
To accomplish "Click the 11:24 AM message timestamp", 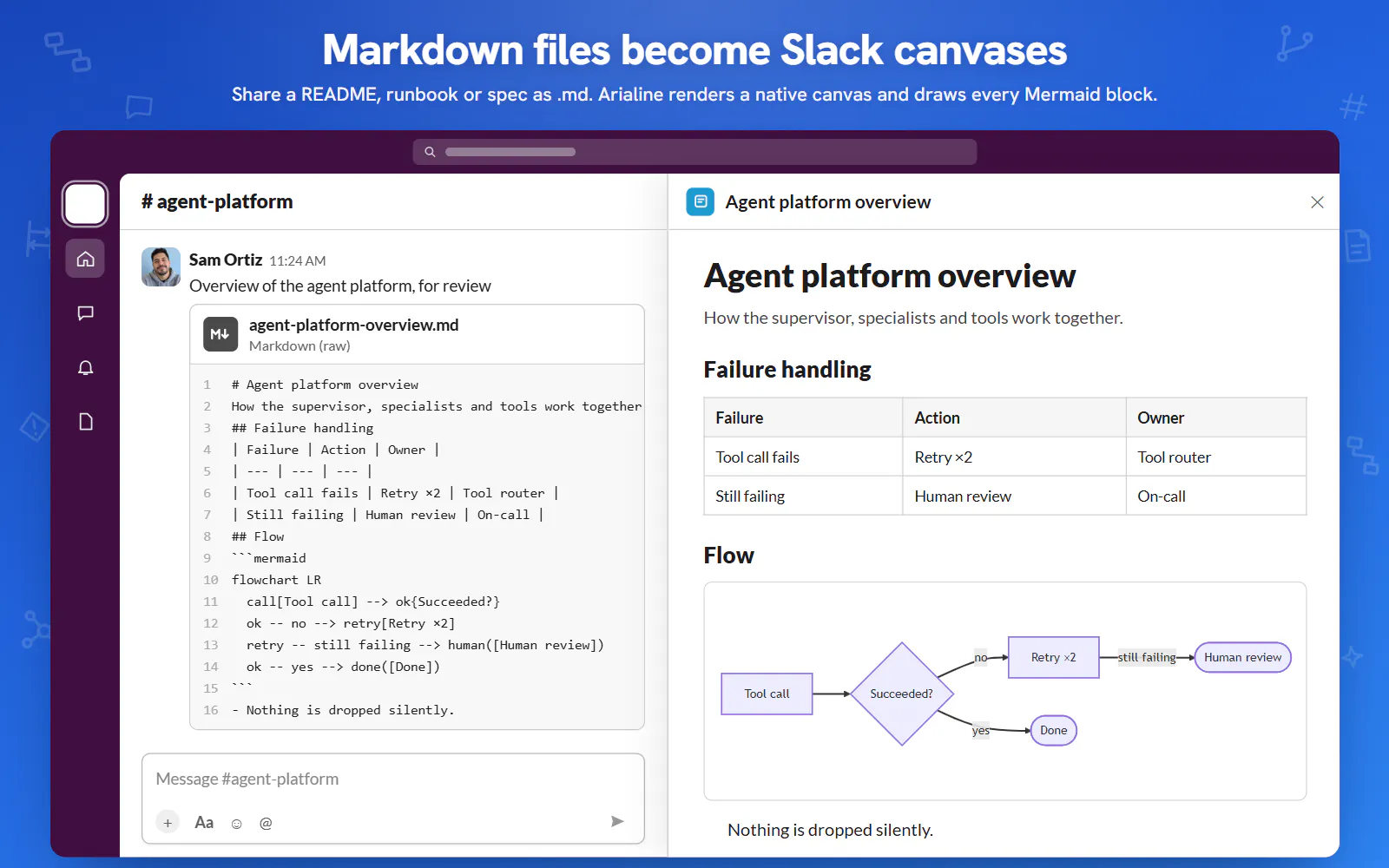I will (298, 260).
